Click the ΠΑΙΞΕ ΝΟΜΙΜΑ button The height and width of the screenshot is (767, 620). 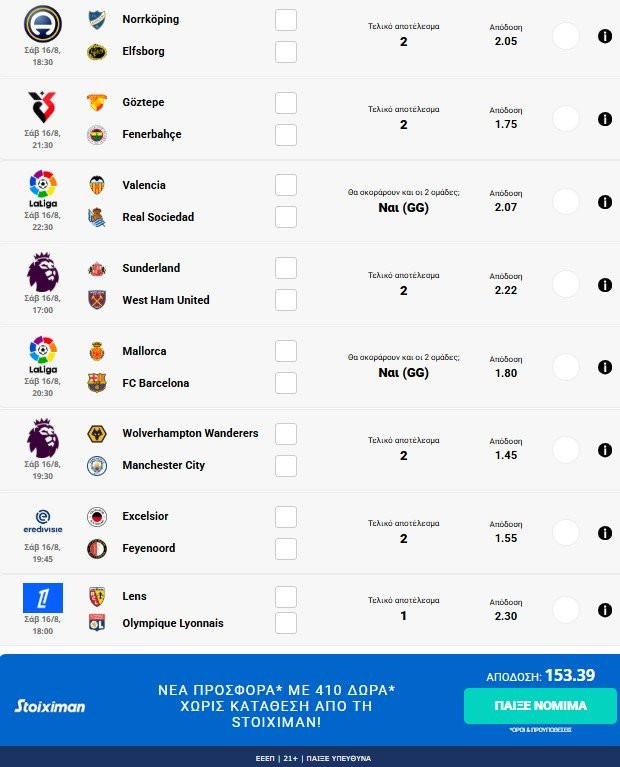point(540,706)
